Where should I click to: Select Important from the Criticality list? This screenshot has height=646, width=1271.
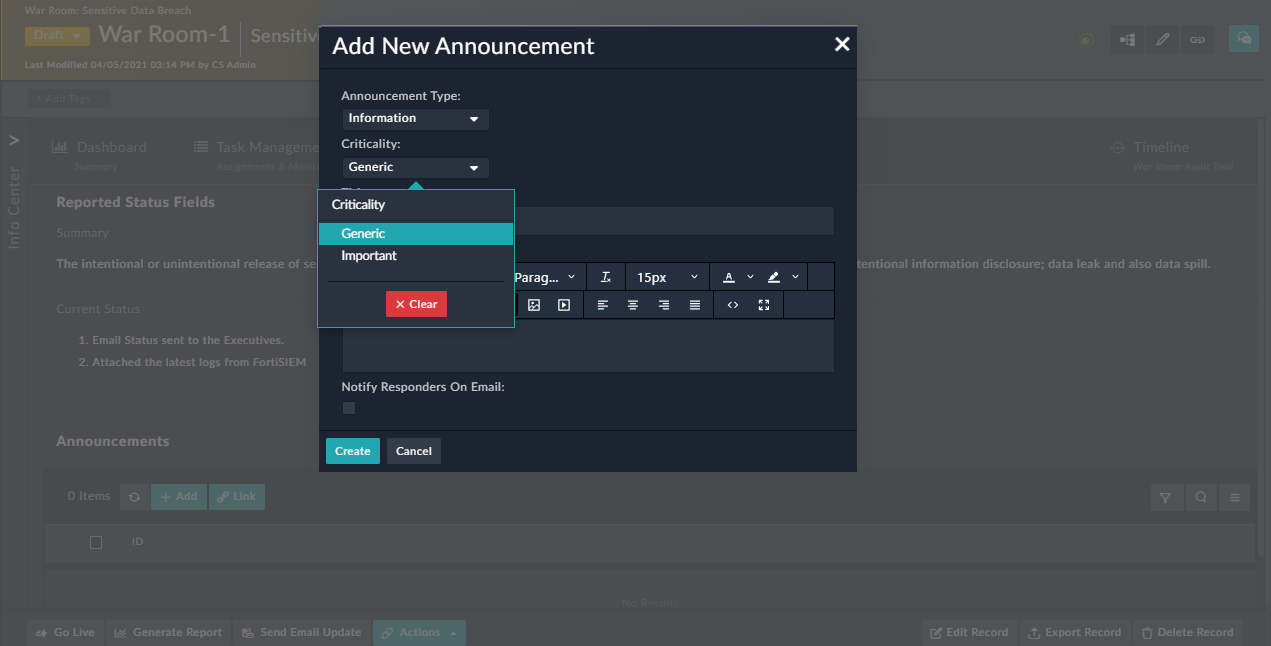click(369, 255)
